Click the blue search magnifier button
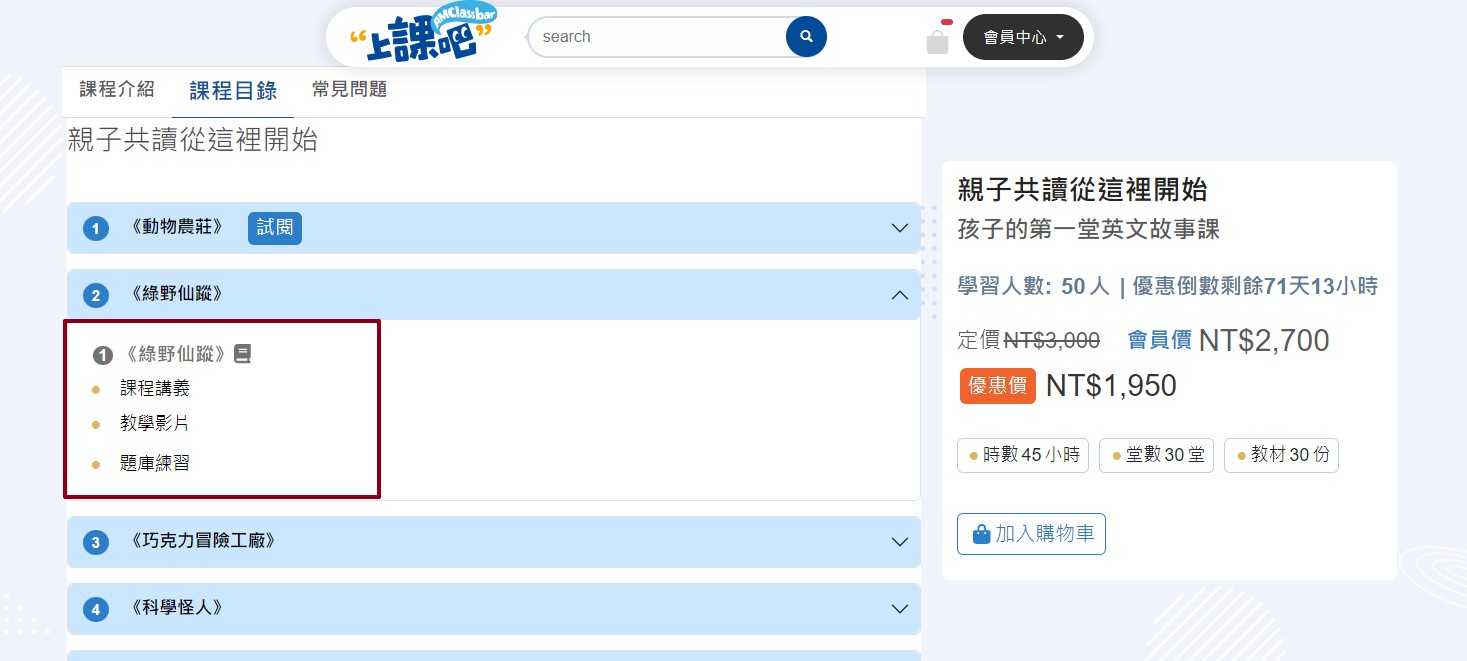 806,37
